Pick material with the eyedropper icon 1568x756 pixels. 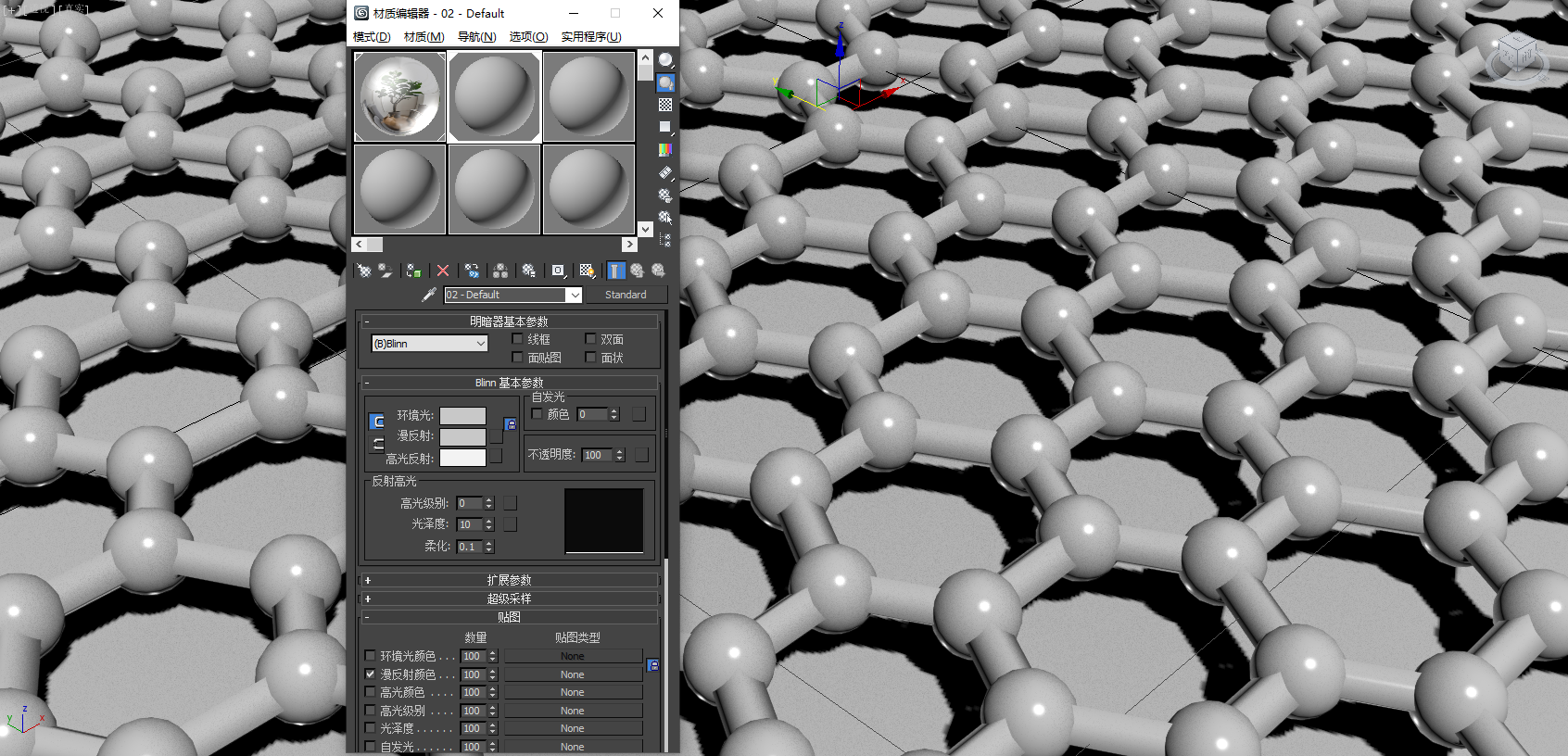pyautogui.click(x=429, y=295)
